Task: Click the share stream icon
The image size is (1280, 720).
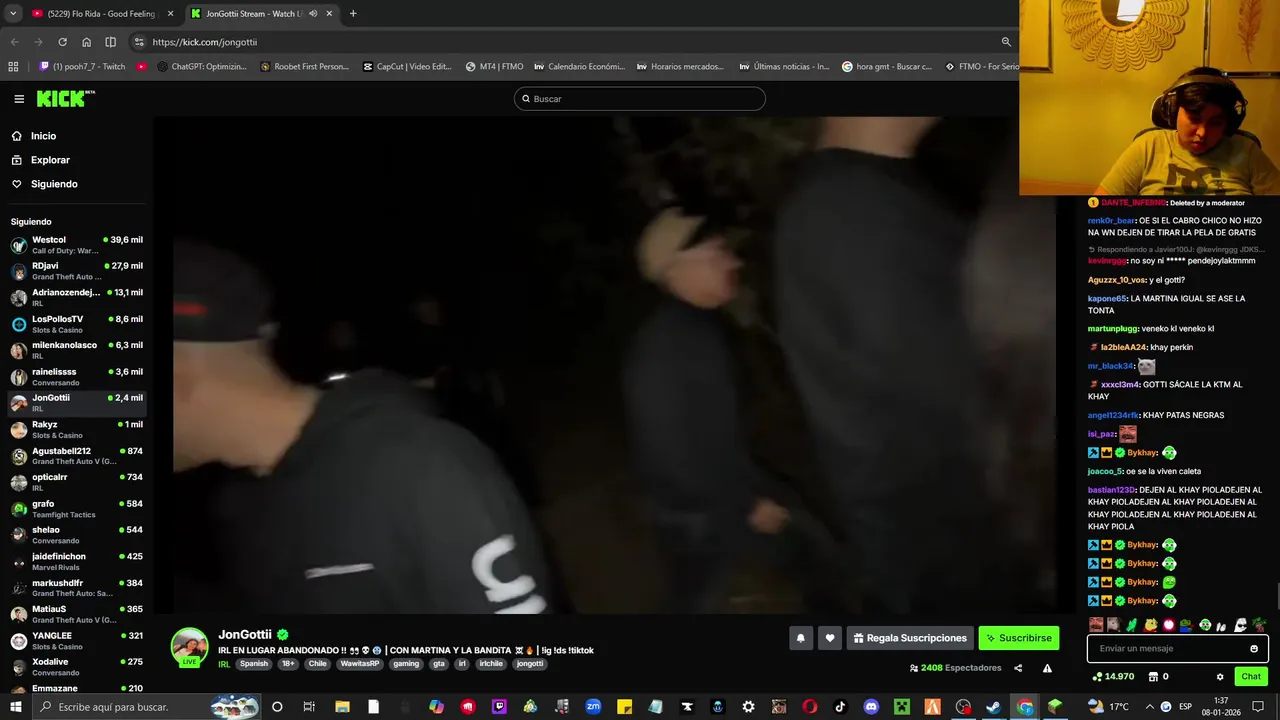Action: pos(1018,668)
